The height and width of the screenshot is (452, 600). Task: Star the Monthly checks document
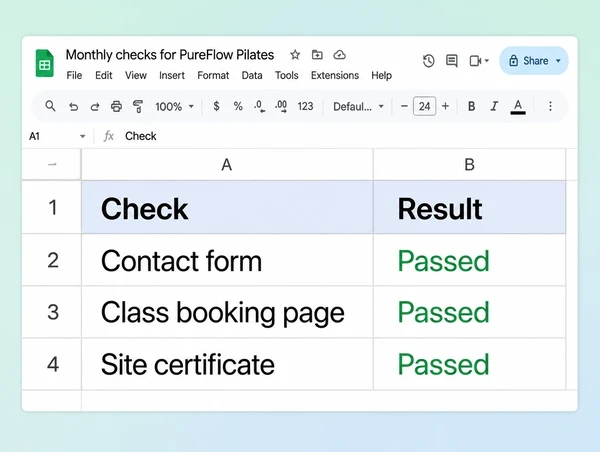[295, 55]
